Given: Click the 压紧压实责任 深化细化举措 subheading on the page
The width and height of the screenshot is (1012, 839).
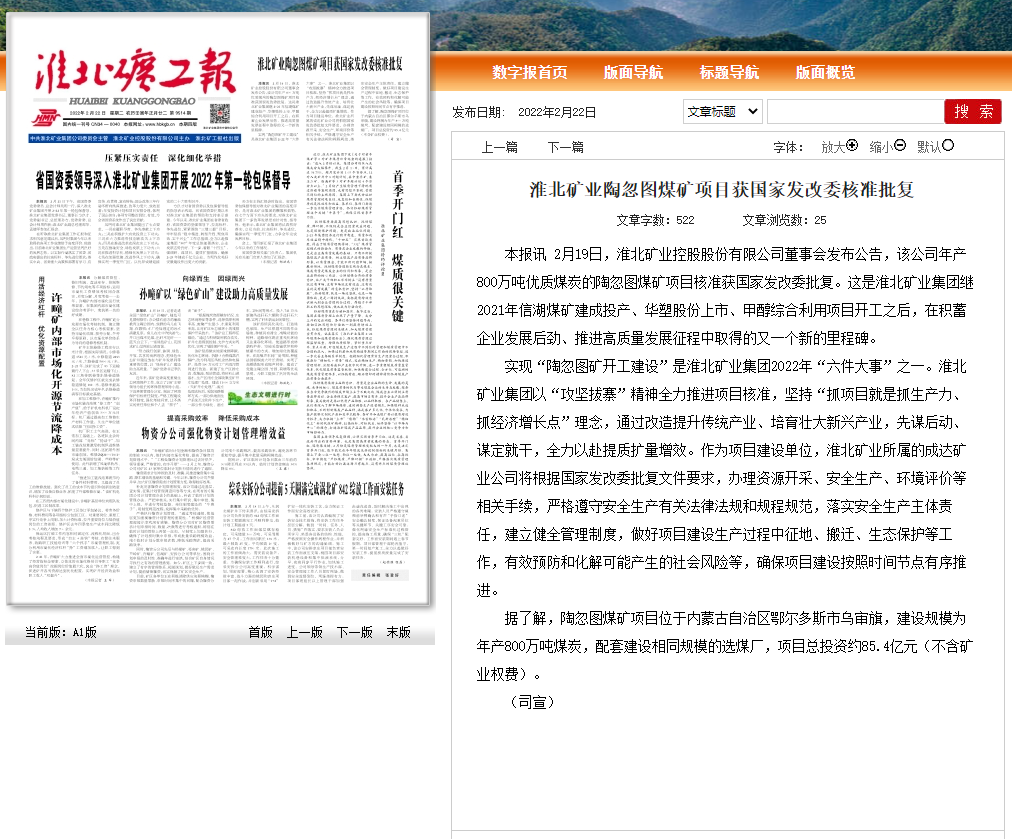Looking at the screenshot, I should click(163, 157).
